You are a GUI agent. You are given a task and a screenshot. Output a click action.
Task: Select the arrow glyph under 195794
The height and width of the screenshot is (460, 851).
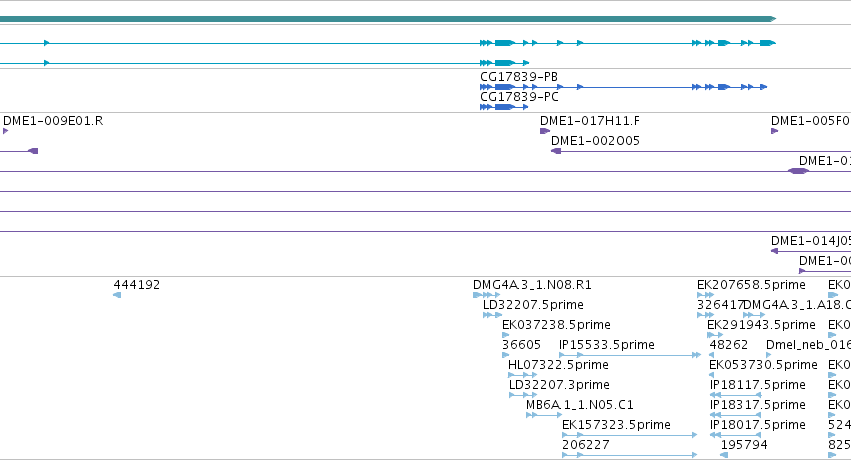tap(724, 455)
